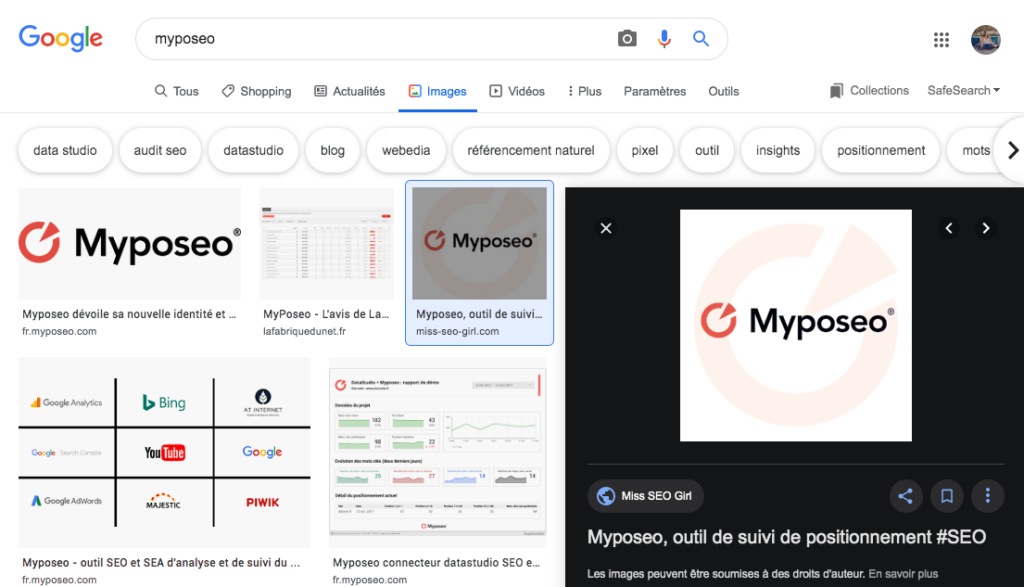Image resolution: width=1024 pixels, height=587 pixels.
Task: Click 'Myposeo, outil de suivi...' thumbnail caption
Action: [x=479, y=314]
